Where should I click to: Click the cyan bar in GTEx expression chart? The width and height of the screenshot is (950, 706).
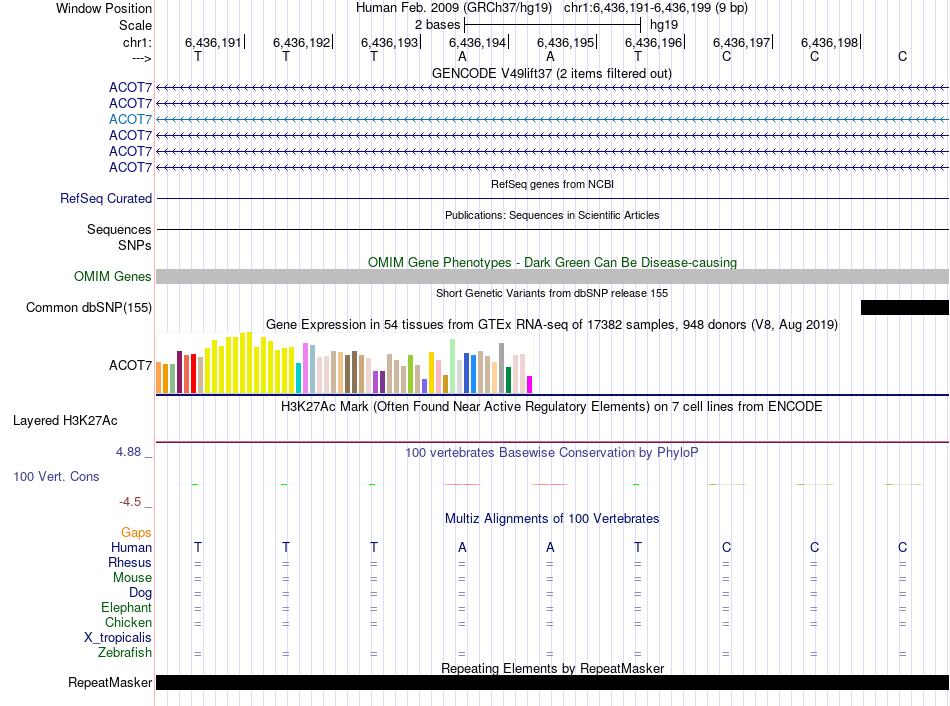pos(299,378)
